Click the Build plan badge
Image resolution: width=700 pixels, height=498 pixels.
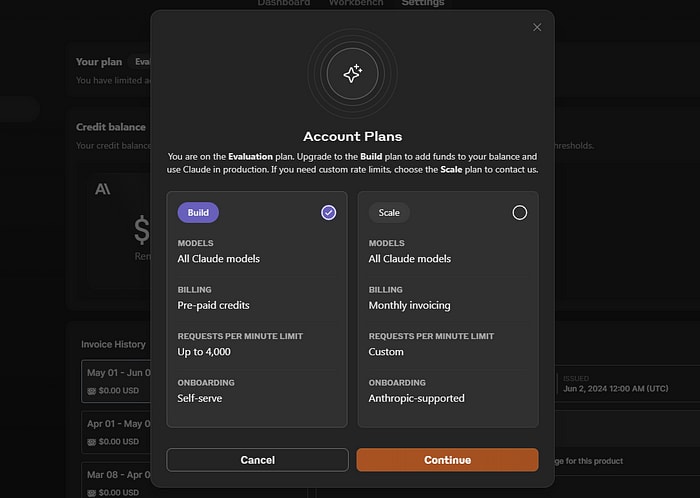(x=198, y=213)
